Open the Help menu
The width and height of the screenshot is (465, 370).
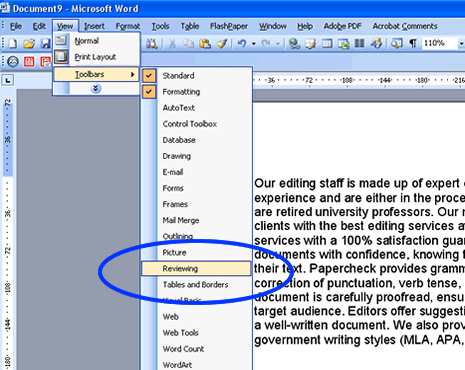(305, 26)
